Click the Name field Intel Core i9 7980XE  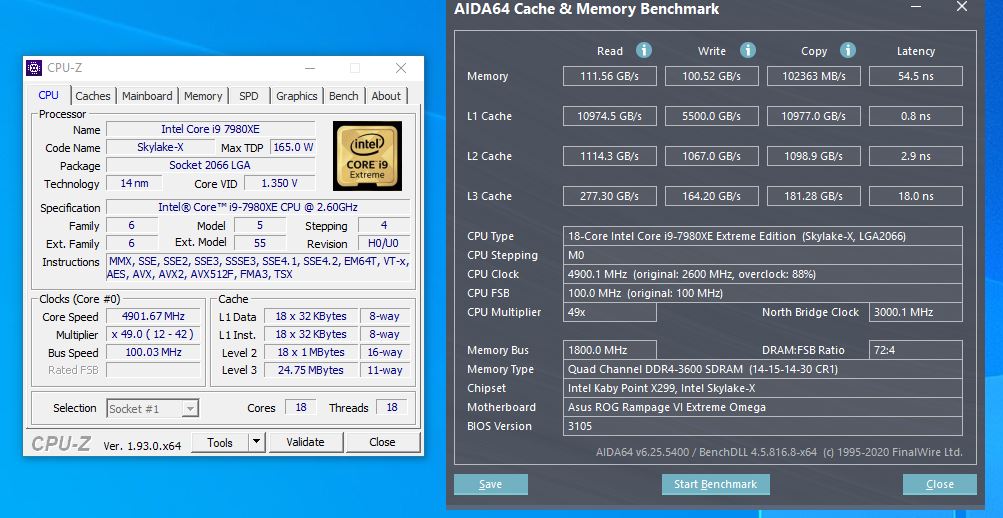click(210, 129)
